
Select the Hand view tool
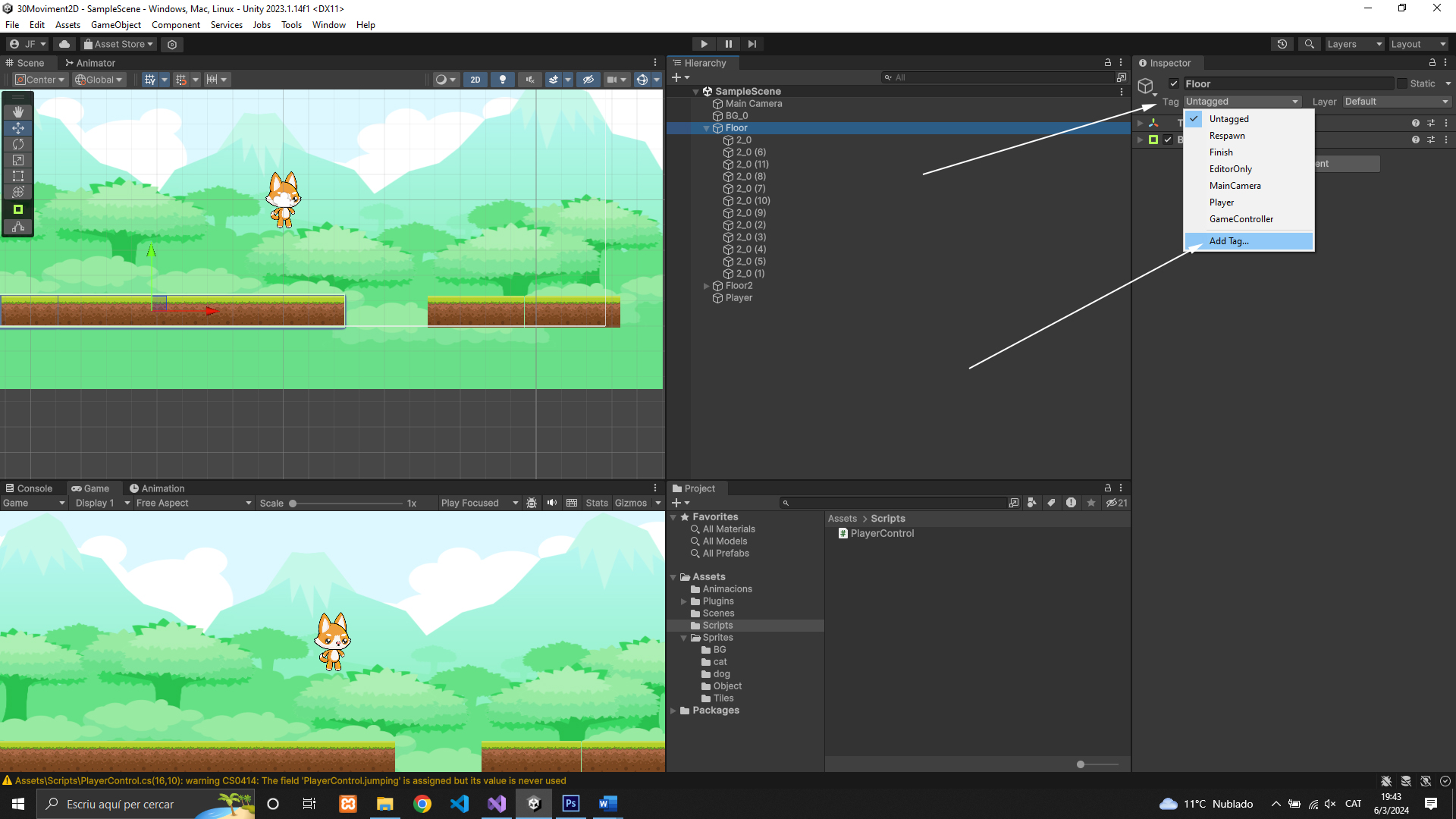tap(18, 111)
